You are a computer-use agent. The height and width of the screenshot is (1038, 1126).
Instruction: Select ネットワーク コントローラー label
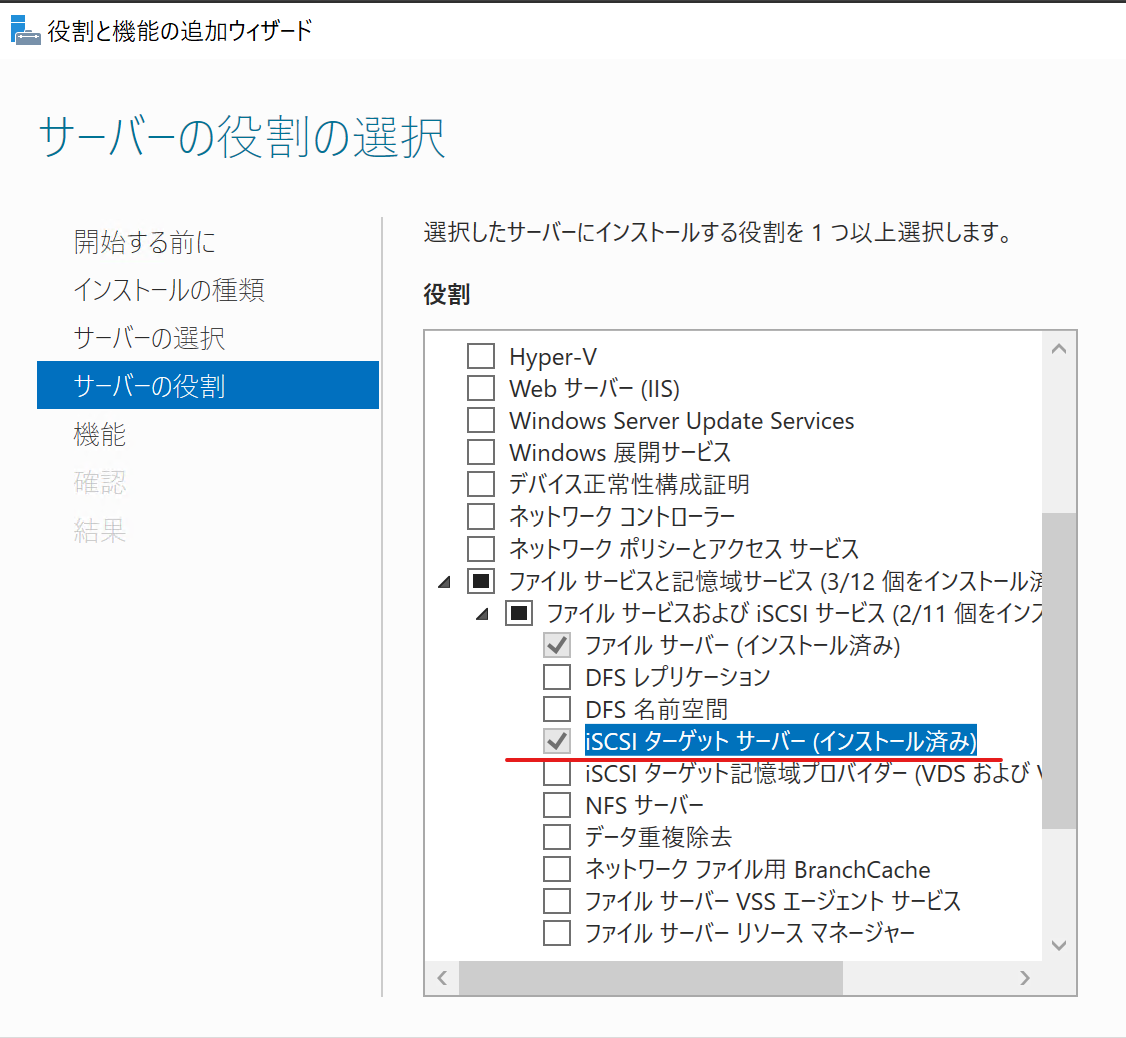(622, 516)
